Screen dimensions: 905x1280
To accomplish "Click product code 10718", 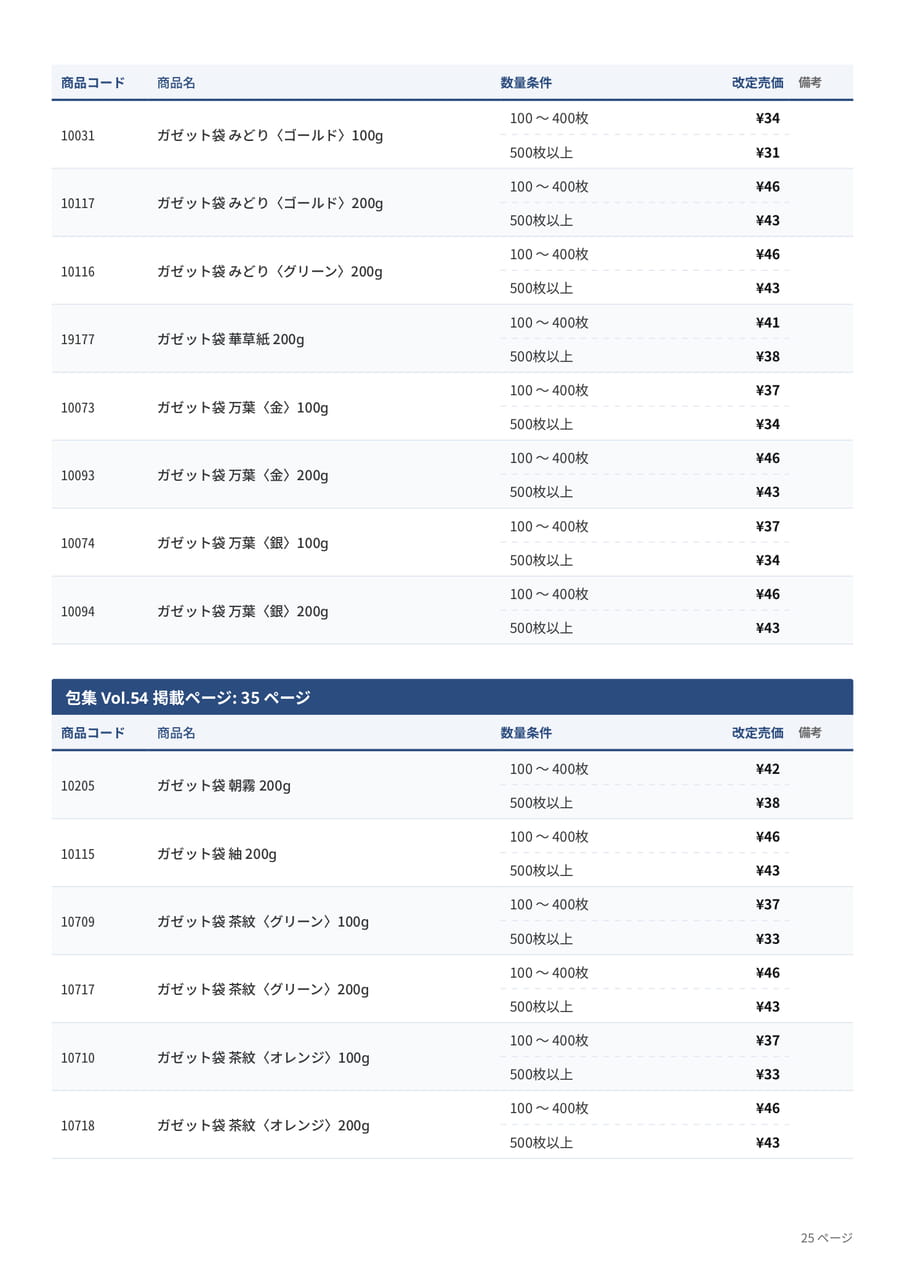I will [78, 1125].
